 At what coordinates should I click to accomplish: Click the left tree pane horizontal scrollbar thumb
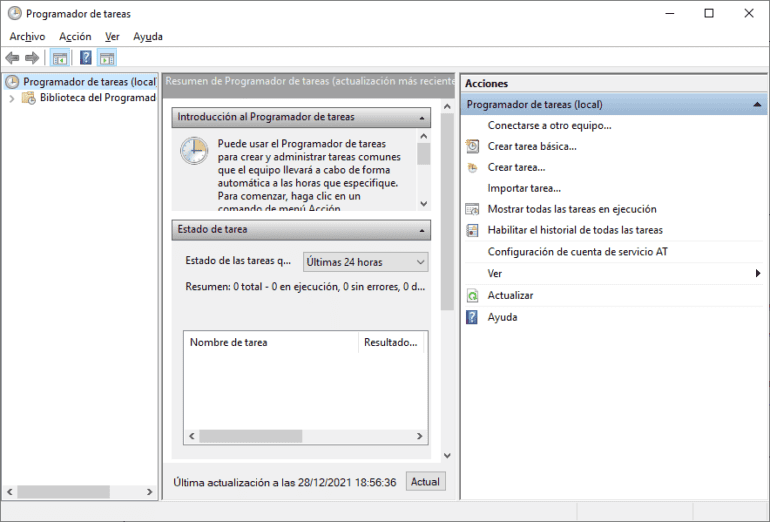coord(63,492)
